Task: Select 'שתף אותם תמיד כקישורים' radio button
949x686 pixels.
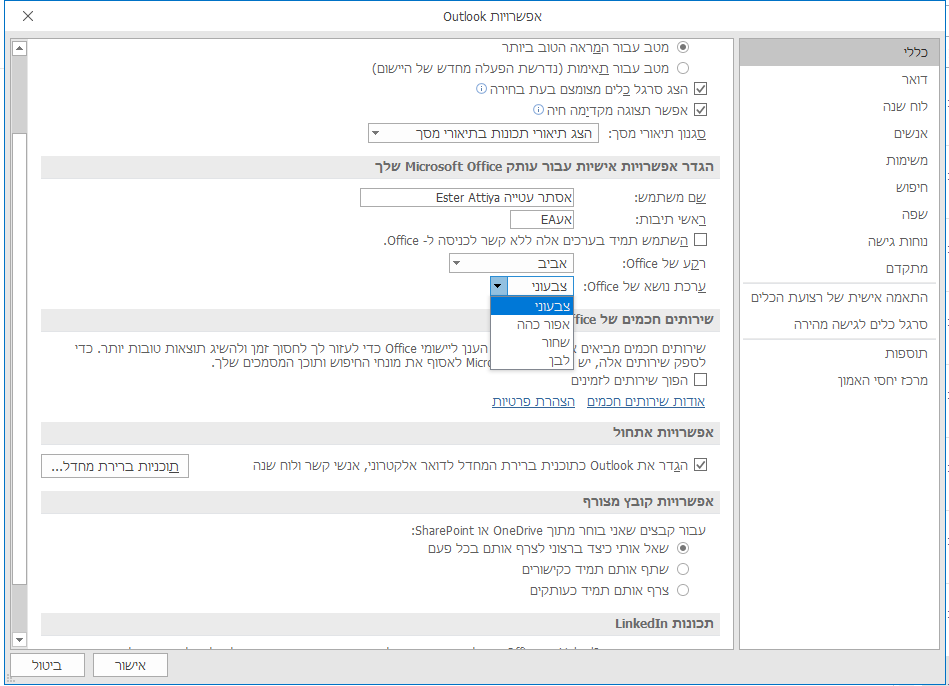Action: point(683,569)
